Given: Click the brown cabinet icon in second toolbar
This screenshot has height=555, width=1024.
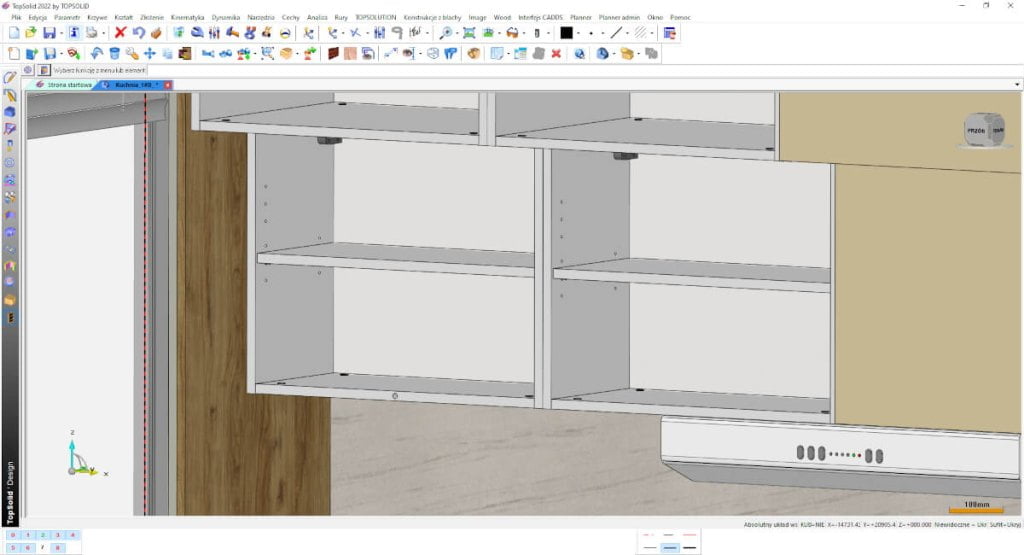Looking at the screenshot, I should coord(185,54).
